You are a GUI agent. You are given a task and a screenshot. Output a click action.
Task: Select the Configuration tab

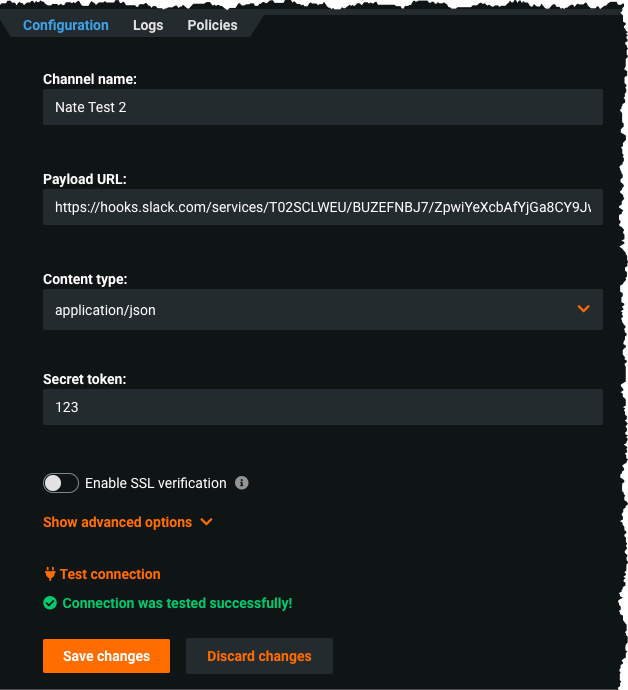(66, 25)
